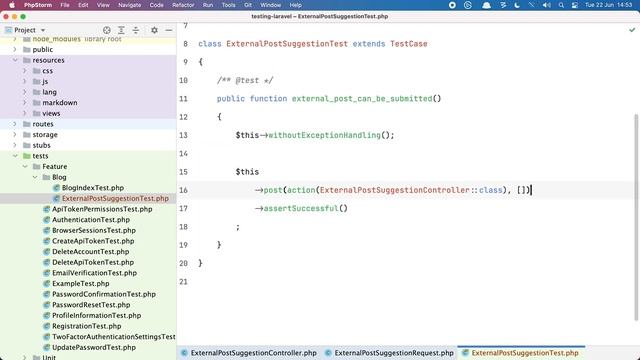Image resolution: width=640 pixels, height=360 pixels.
Task: Click the volume icon in menu bar
Action: point(547,5)
